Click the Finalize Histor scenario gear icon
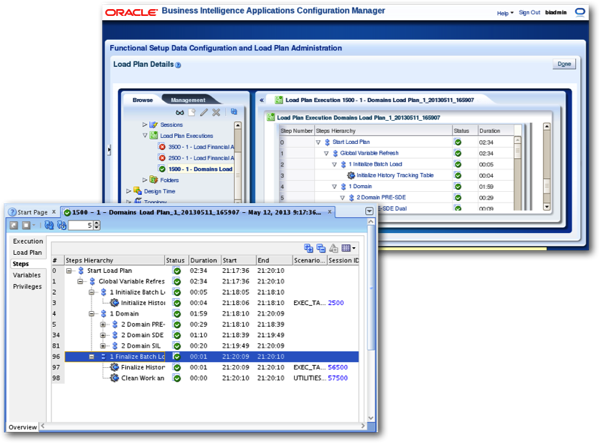 coord(114,367)
